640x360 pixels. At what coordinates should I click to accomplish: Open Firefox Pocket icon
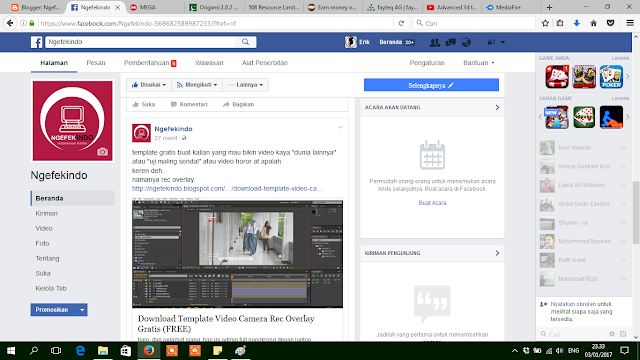pos(611,23)
